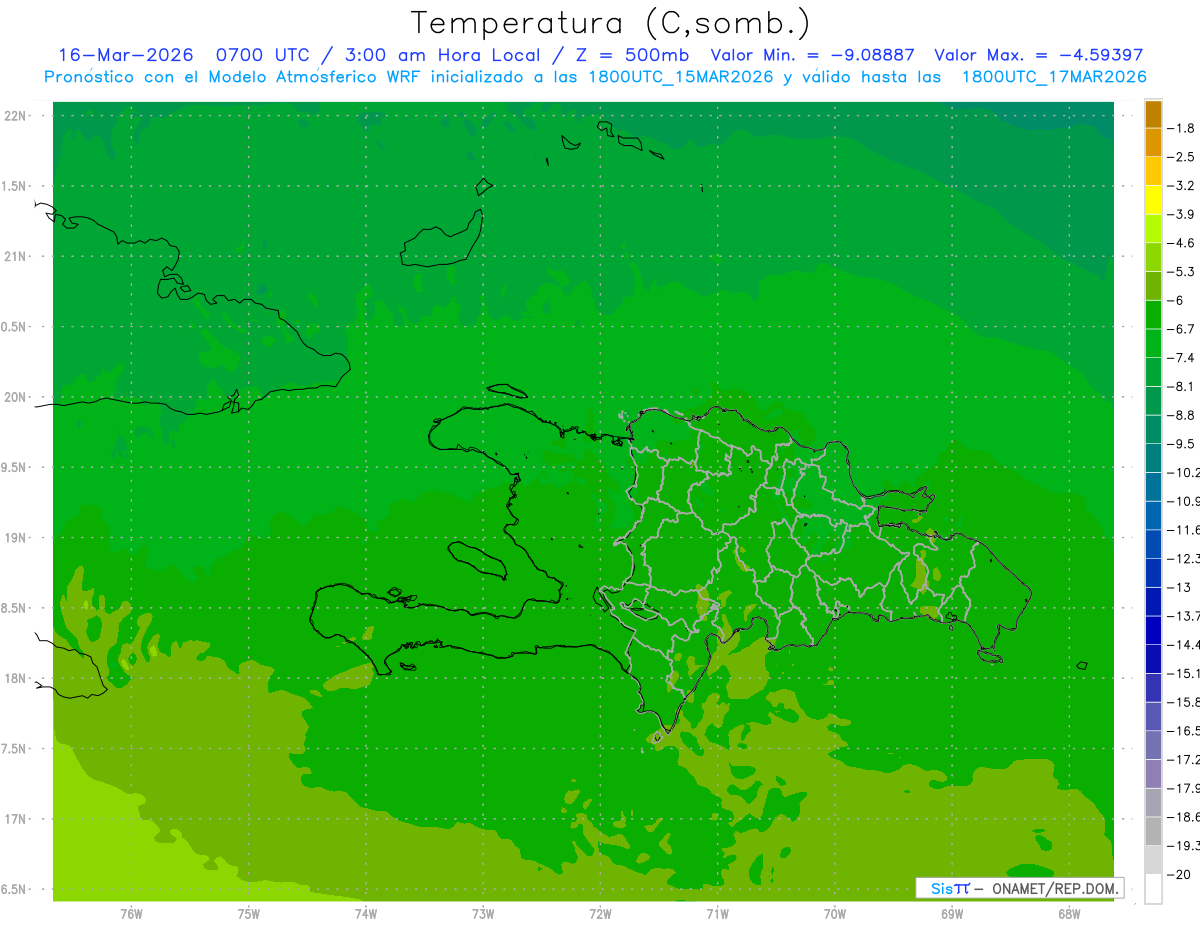Select the green swatch between -6 and -6.7
The width and height of the screenshot is (1200, 927).
click(x=1153, y=314)
